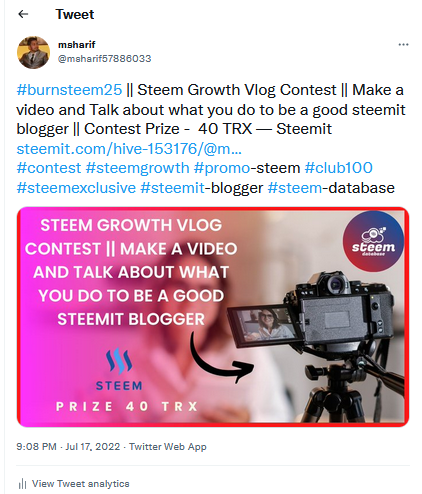Image resolution: width=422 pixels, height=494 pixels.
Task: Open the #steemit hashtag
Action: coord(172,188)
